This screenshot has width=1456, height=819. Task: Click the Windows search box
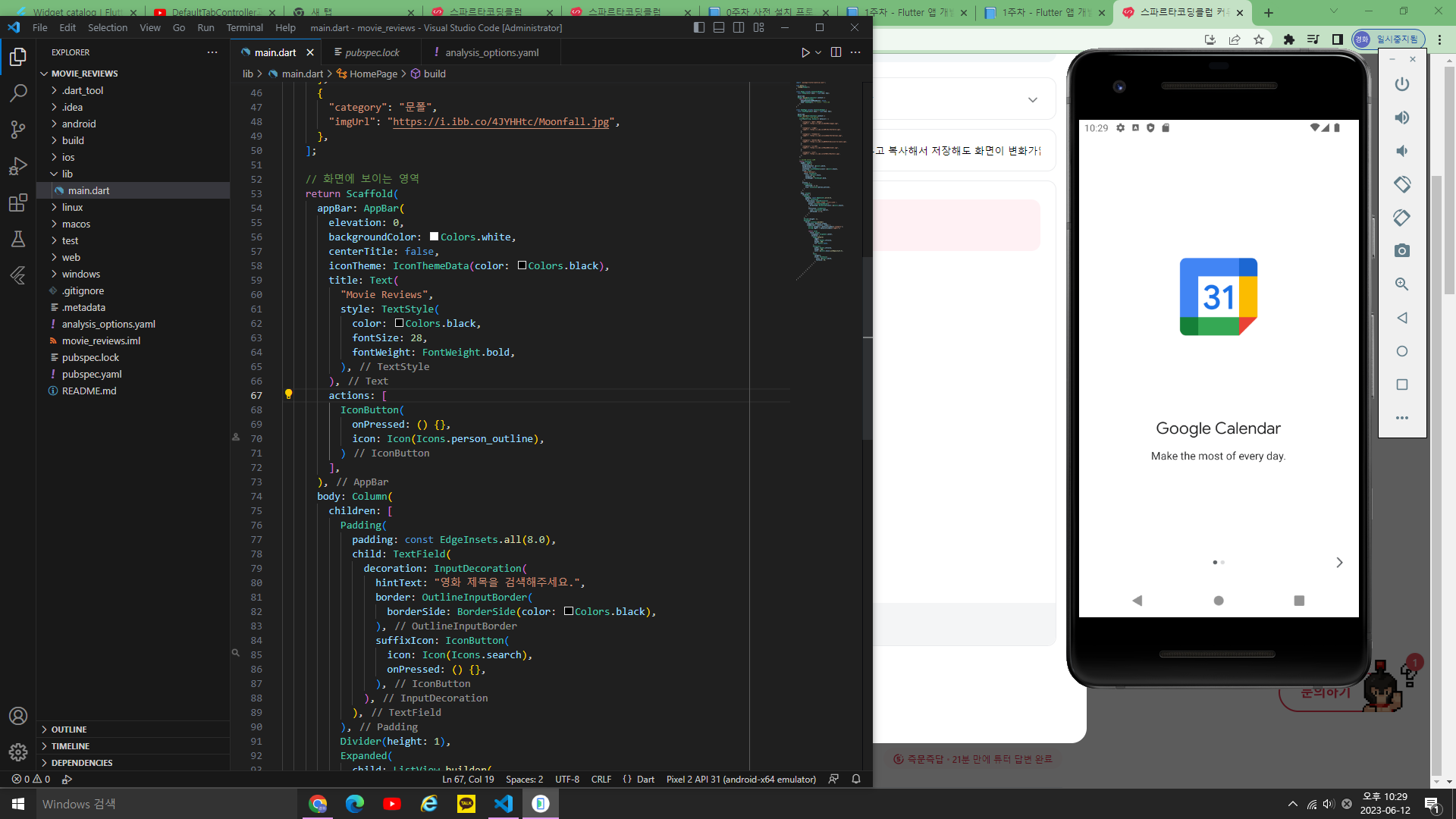167,804
